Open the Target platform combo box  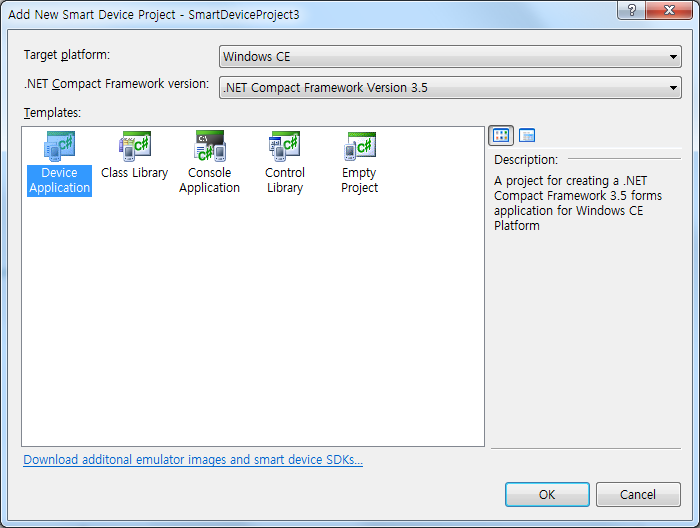(449, 57)
